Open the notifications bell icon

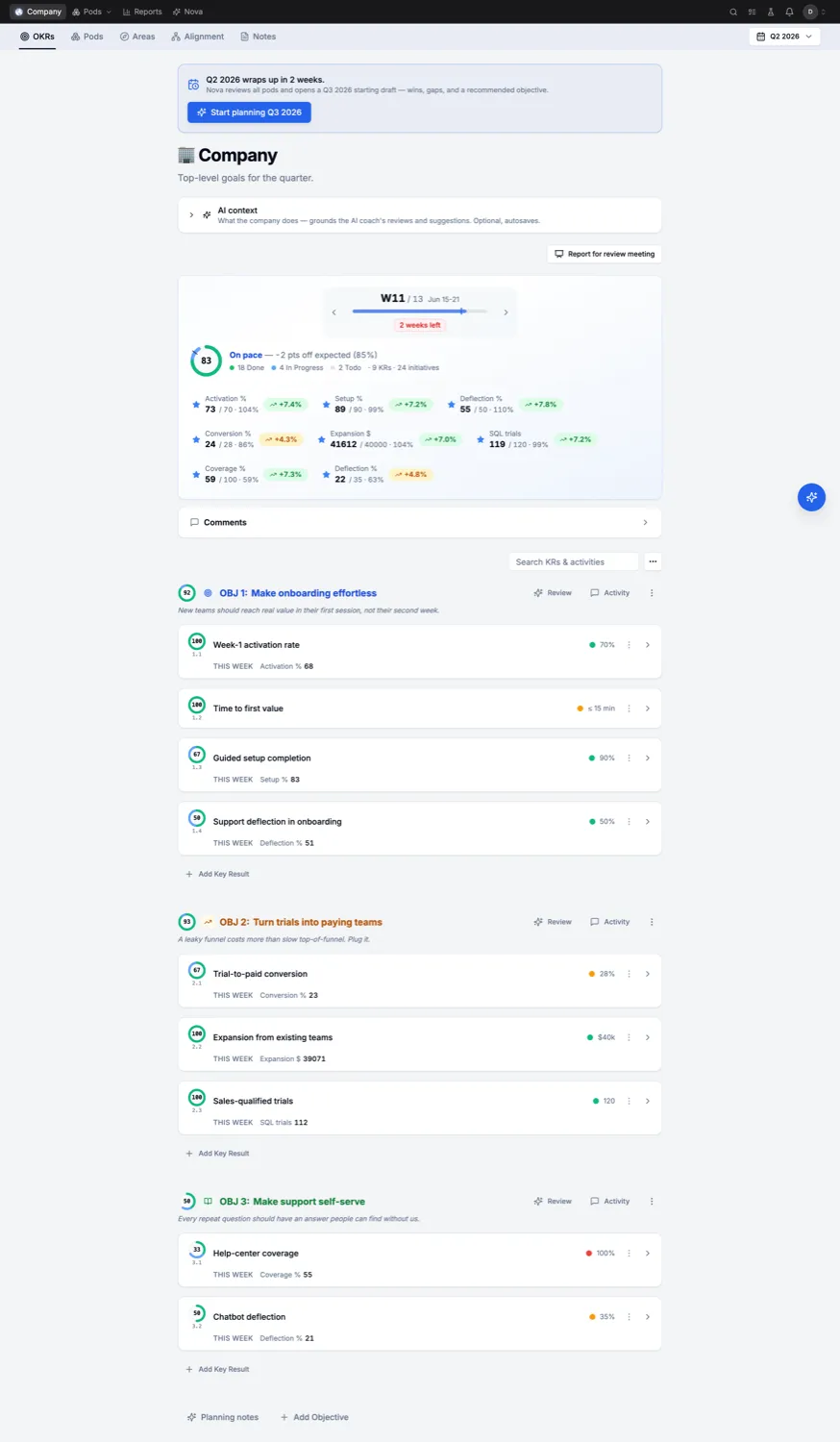(x=789, y=12)
